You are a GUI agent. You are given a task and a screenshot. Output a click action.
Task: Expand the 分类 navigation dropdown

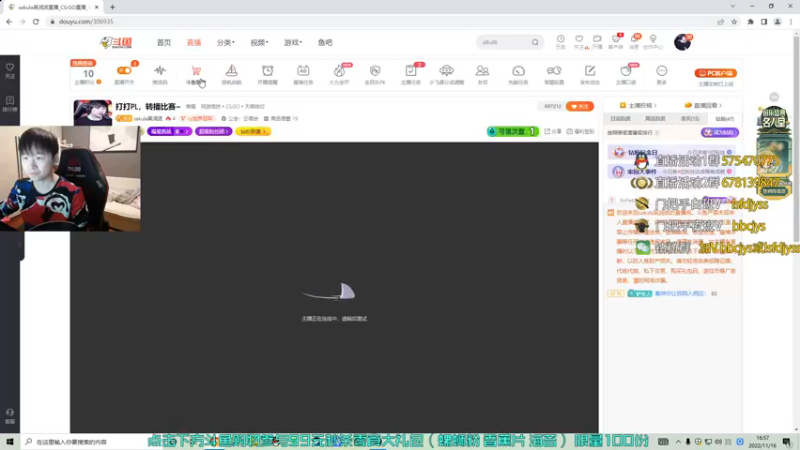click(x=226, y=42)
